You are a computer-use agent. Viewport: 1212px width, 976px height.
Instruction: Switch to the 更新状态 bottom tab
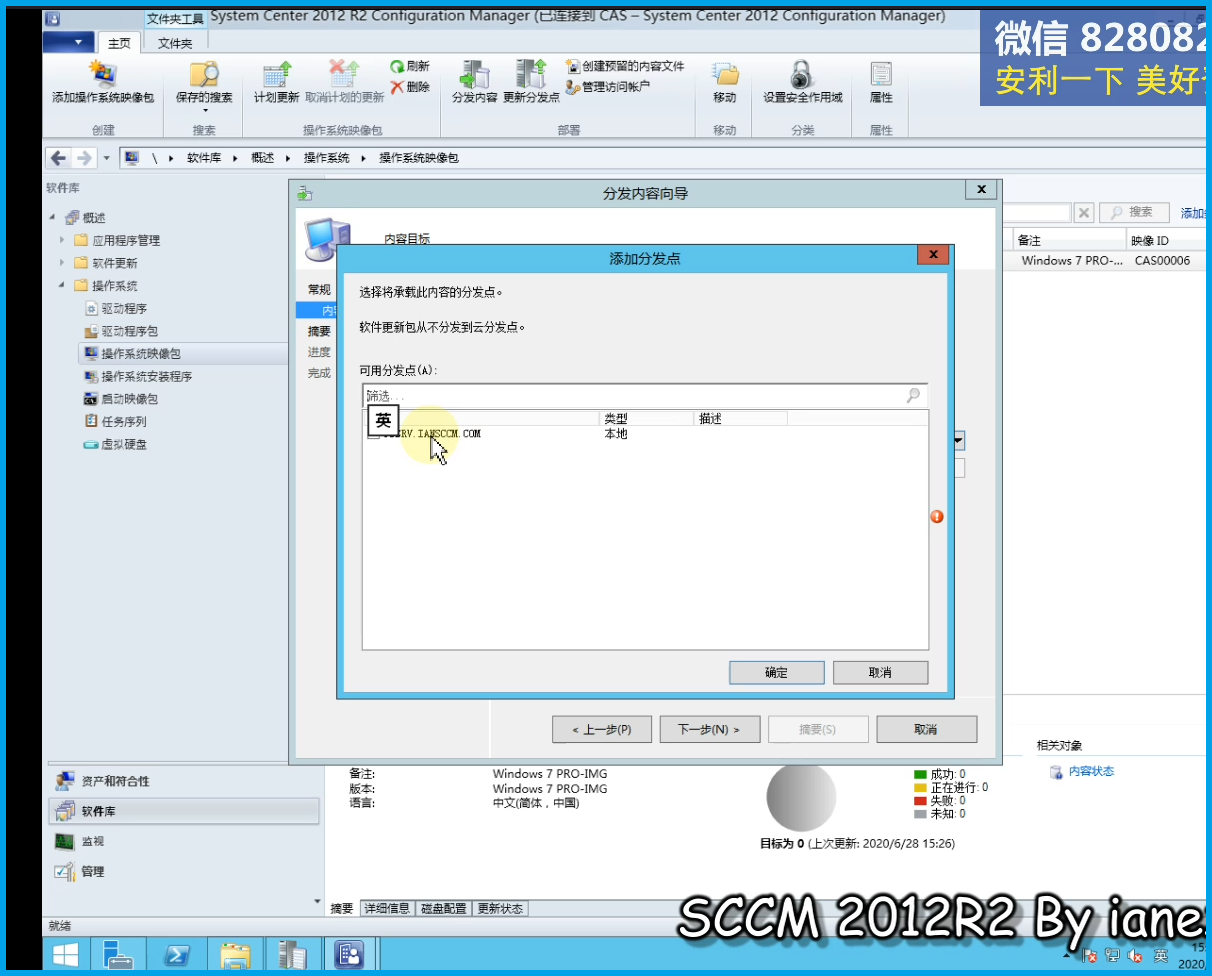[x=500, y=909]
